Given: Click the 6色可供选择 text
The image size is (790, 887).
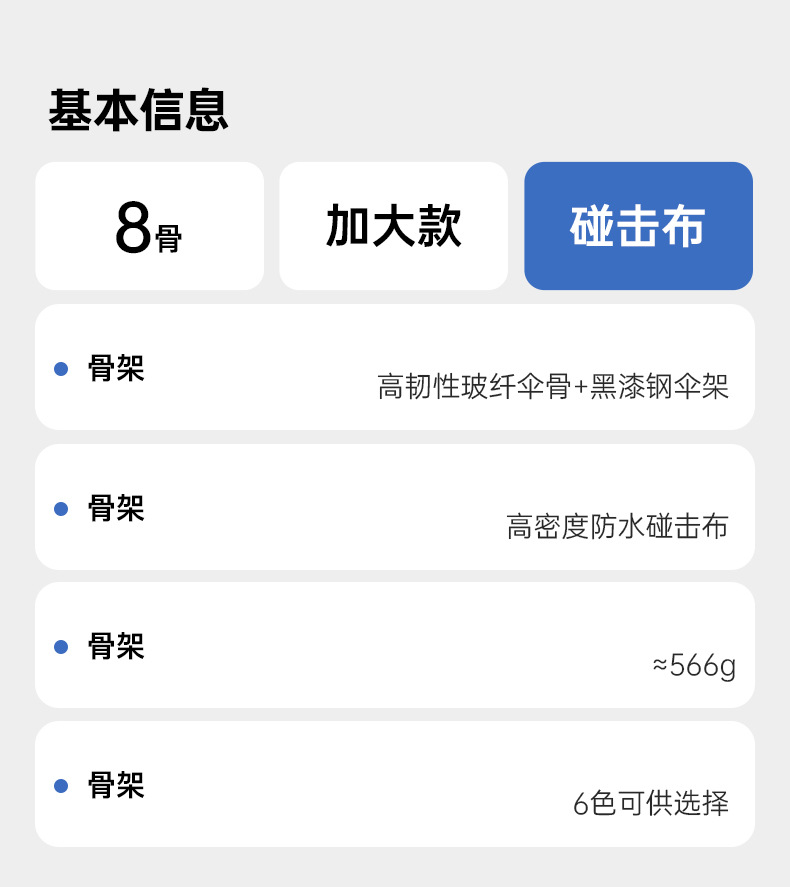Looking at the screenshot, I should pyautogui.click(x=650, y=803).
